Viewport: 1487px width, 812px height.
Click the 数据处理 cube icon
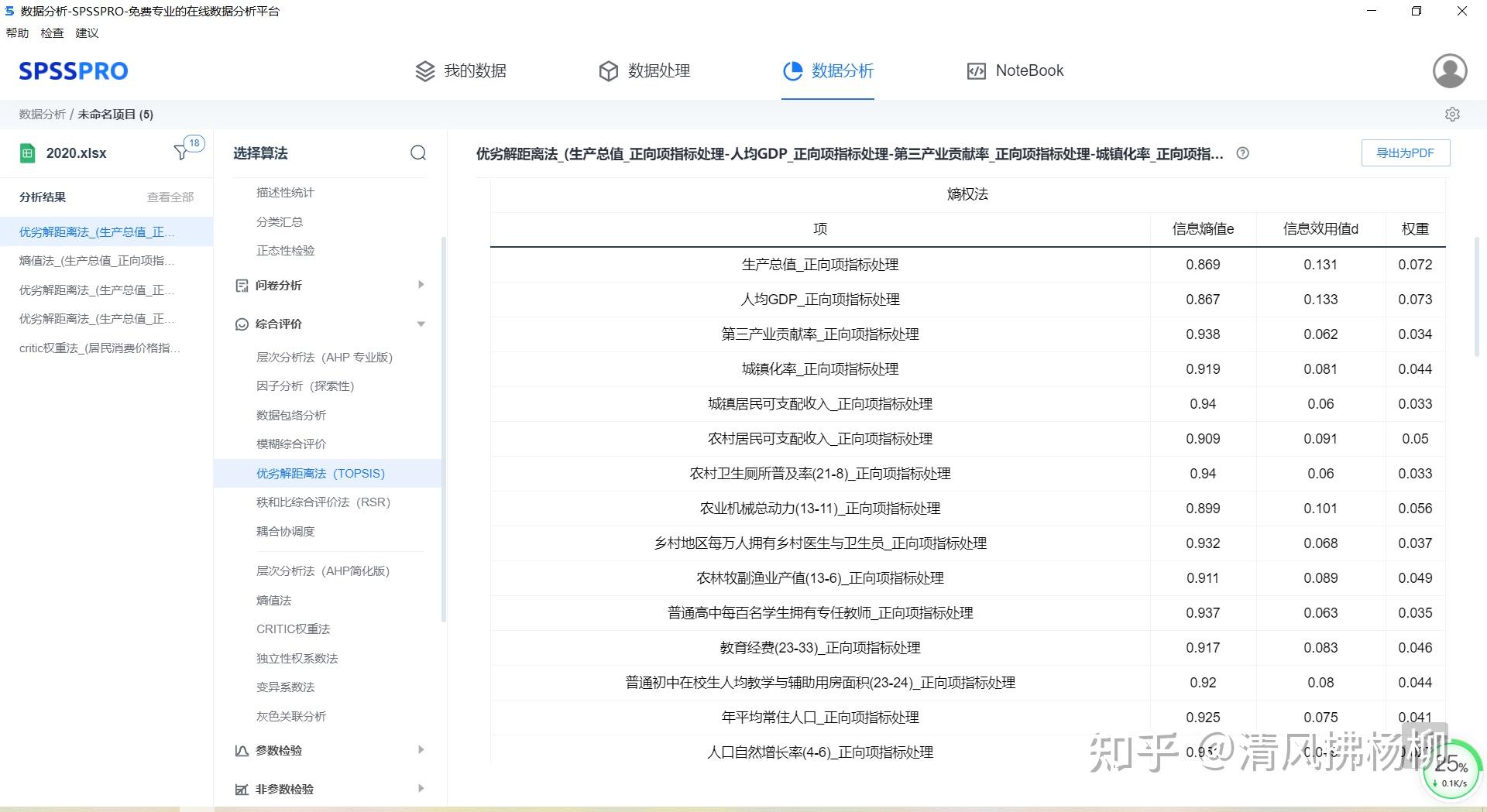click(609, 70)
